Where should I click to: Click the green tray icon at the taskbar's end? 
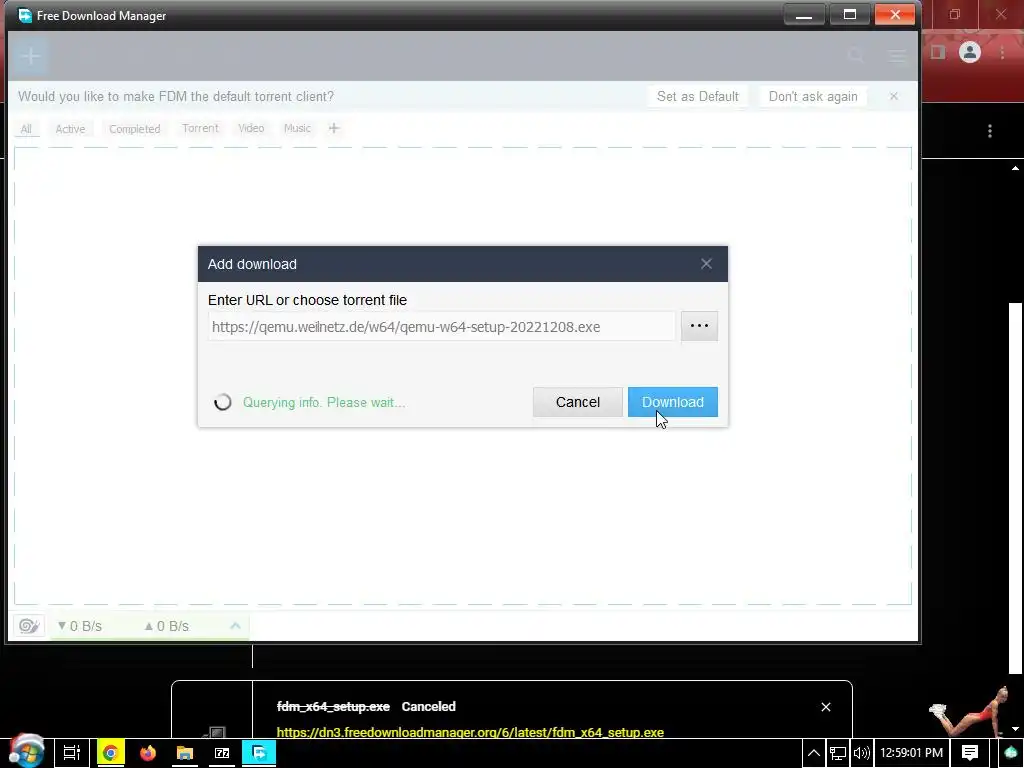coord(1010,753)
